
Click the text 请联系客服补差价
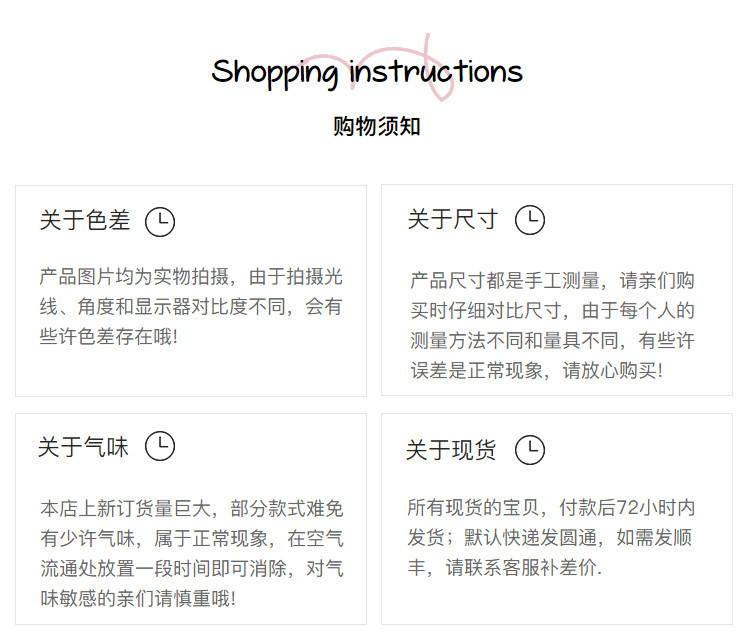[530, 567]
